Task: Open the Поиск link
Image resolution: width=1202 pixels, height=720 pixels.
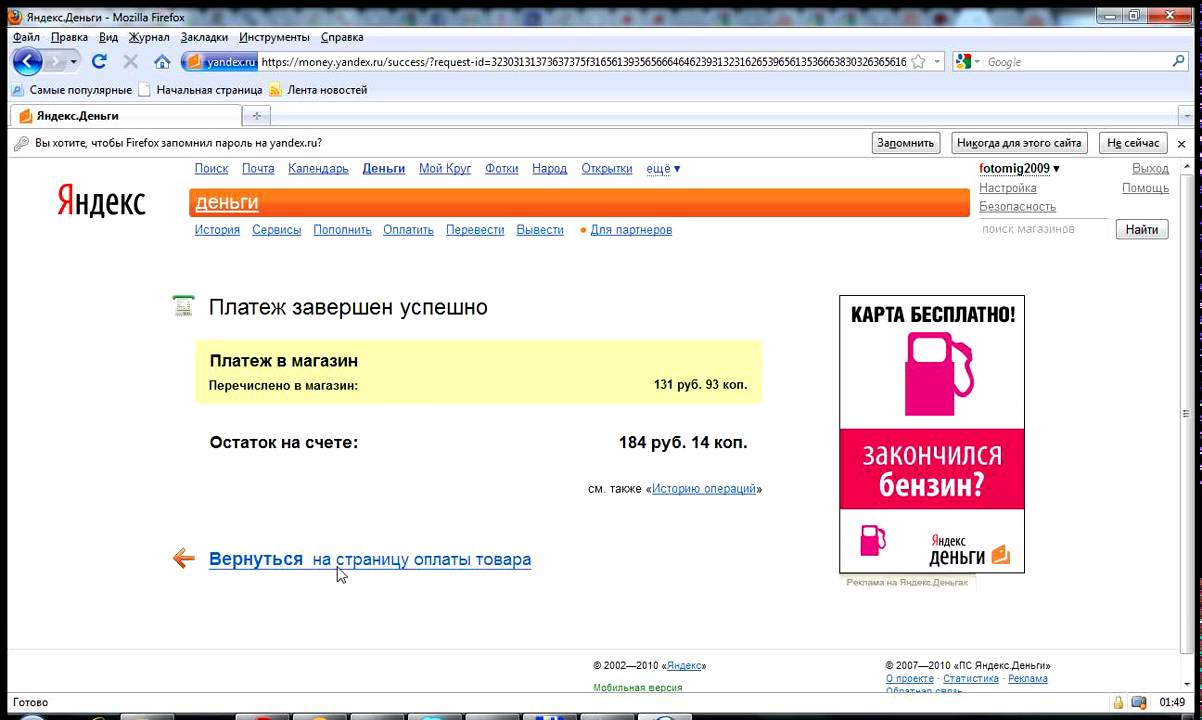Action: [x=211, y=169]
